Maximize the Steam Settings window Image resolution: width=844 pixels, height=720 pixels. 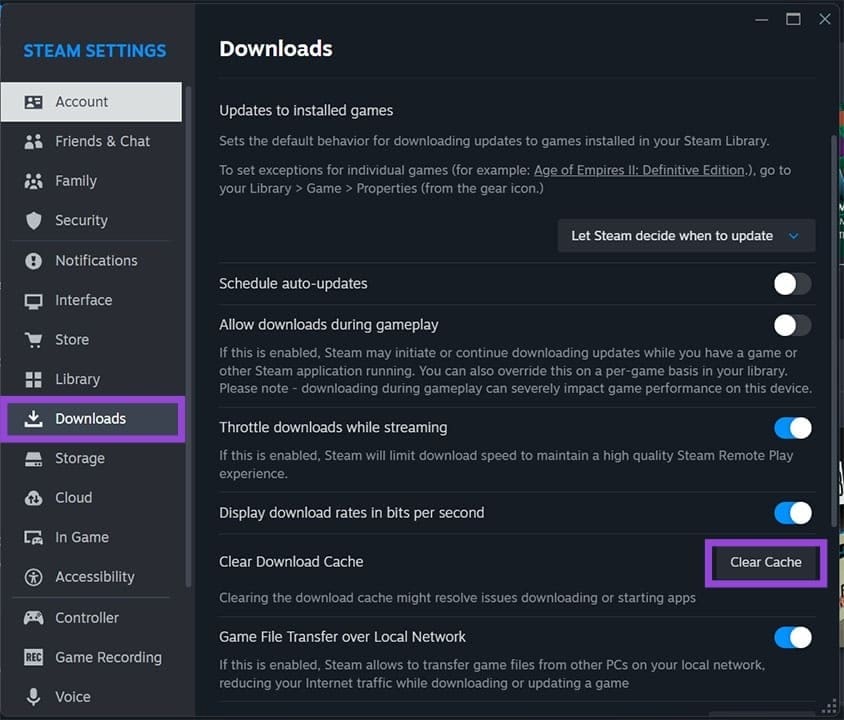[x=793, y=20]
